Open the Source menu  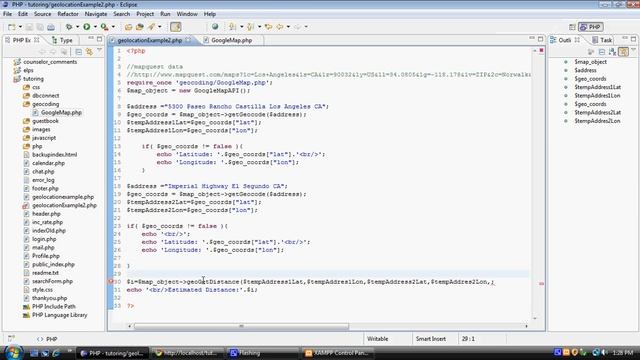(x=42, y=14)
